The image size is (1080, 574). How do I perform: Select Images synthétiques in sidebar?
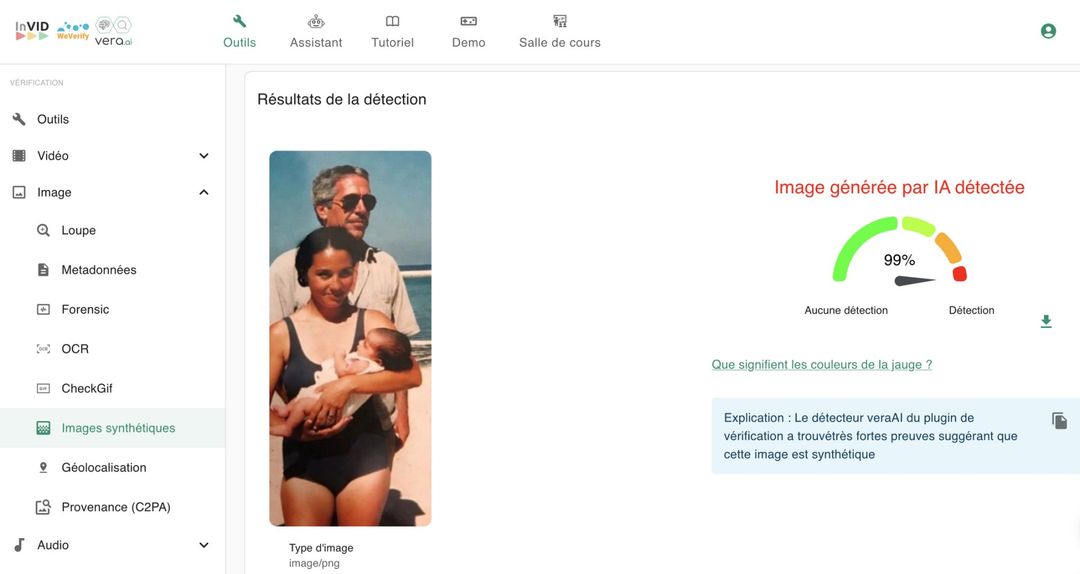click(x=118, y=428)
